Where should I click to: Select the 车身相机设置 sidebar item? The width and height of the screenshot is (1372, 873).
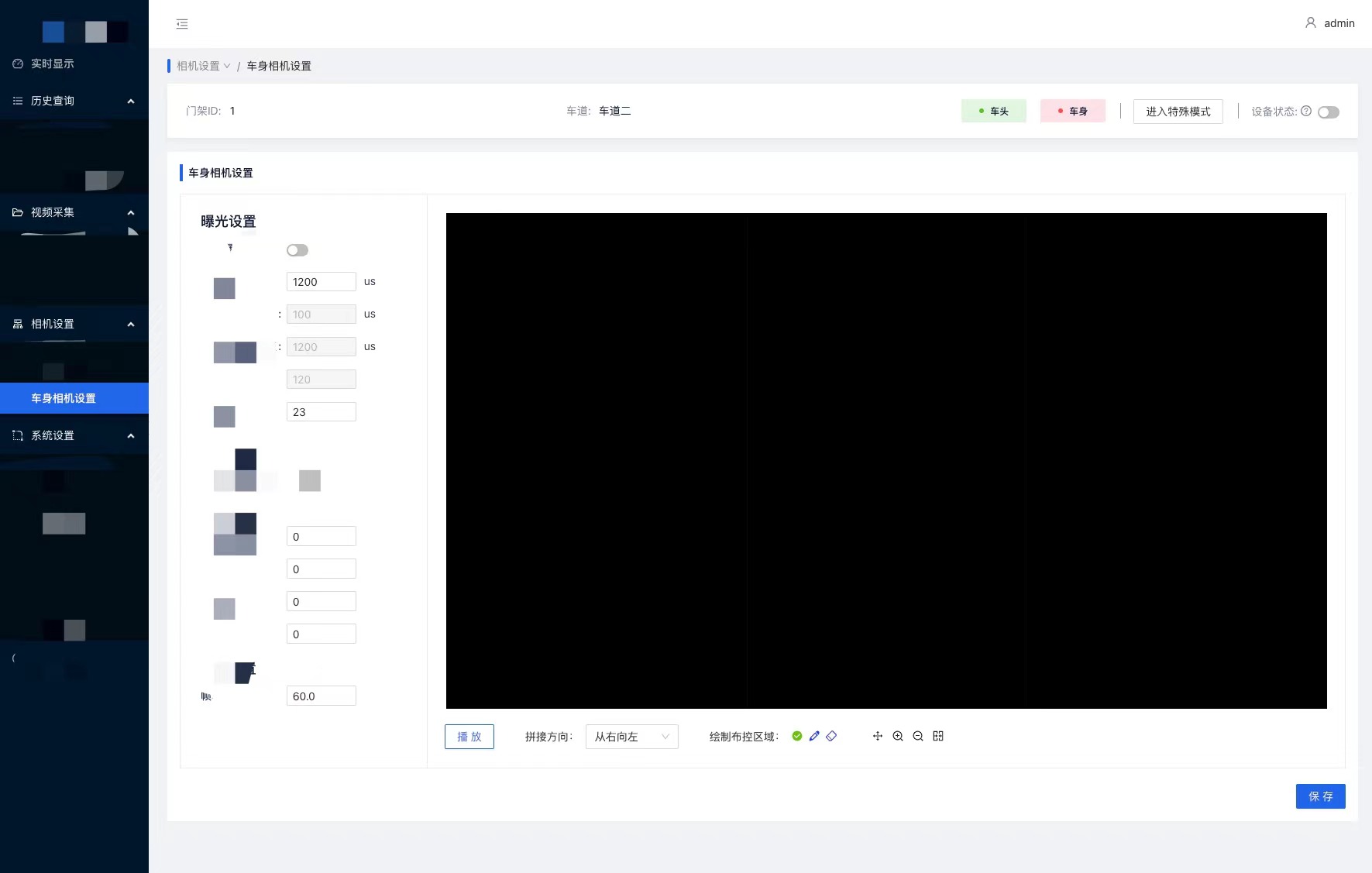(x=74, y=398)
